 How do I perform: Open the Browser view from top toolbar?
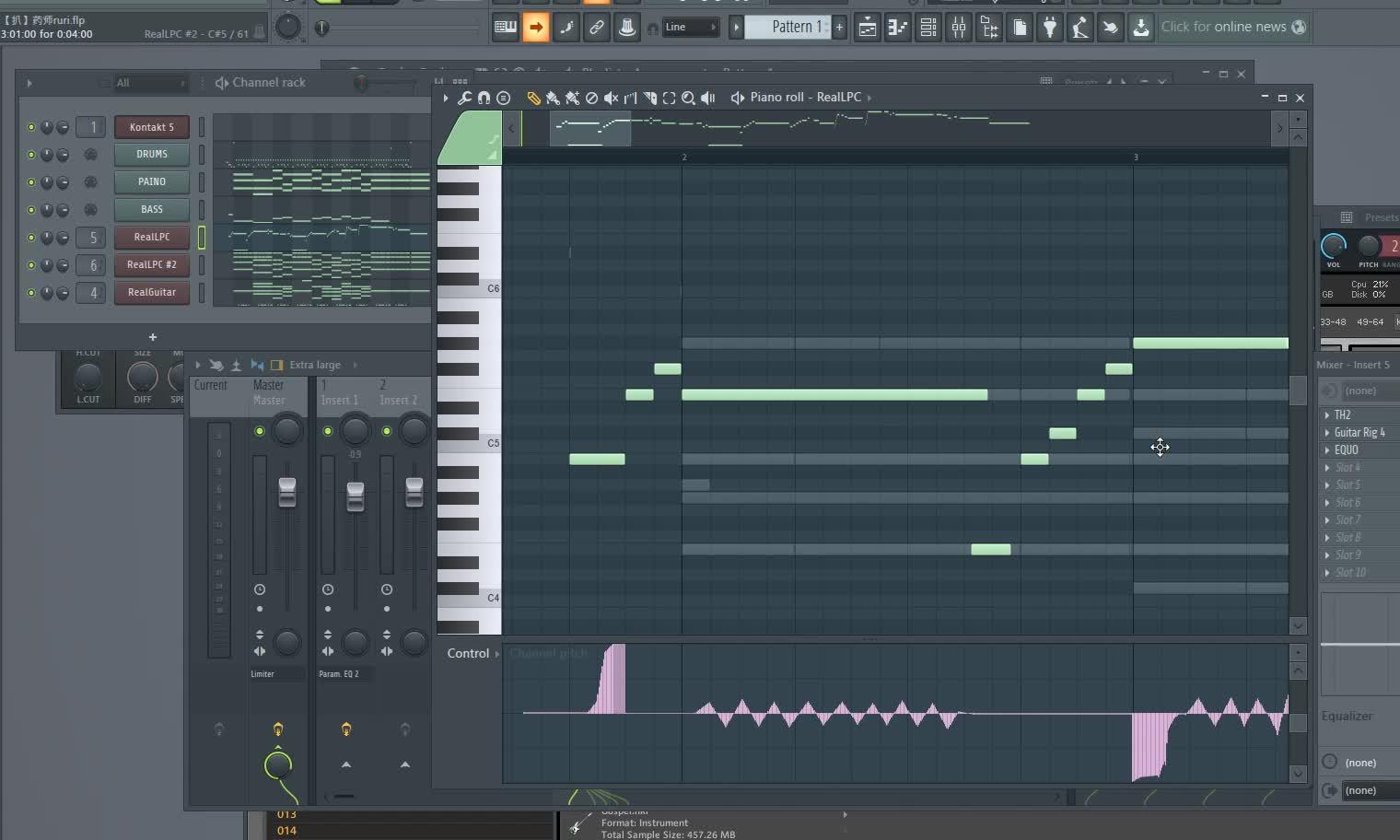pos(989,28)
